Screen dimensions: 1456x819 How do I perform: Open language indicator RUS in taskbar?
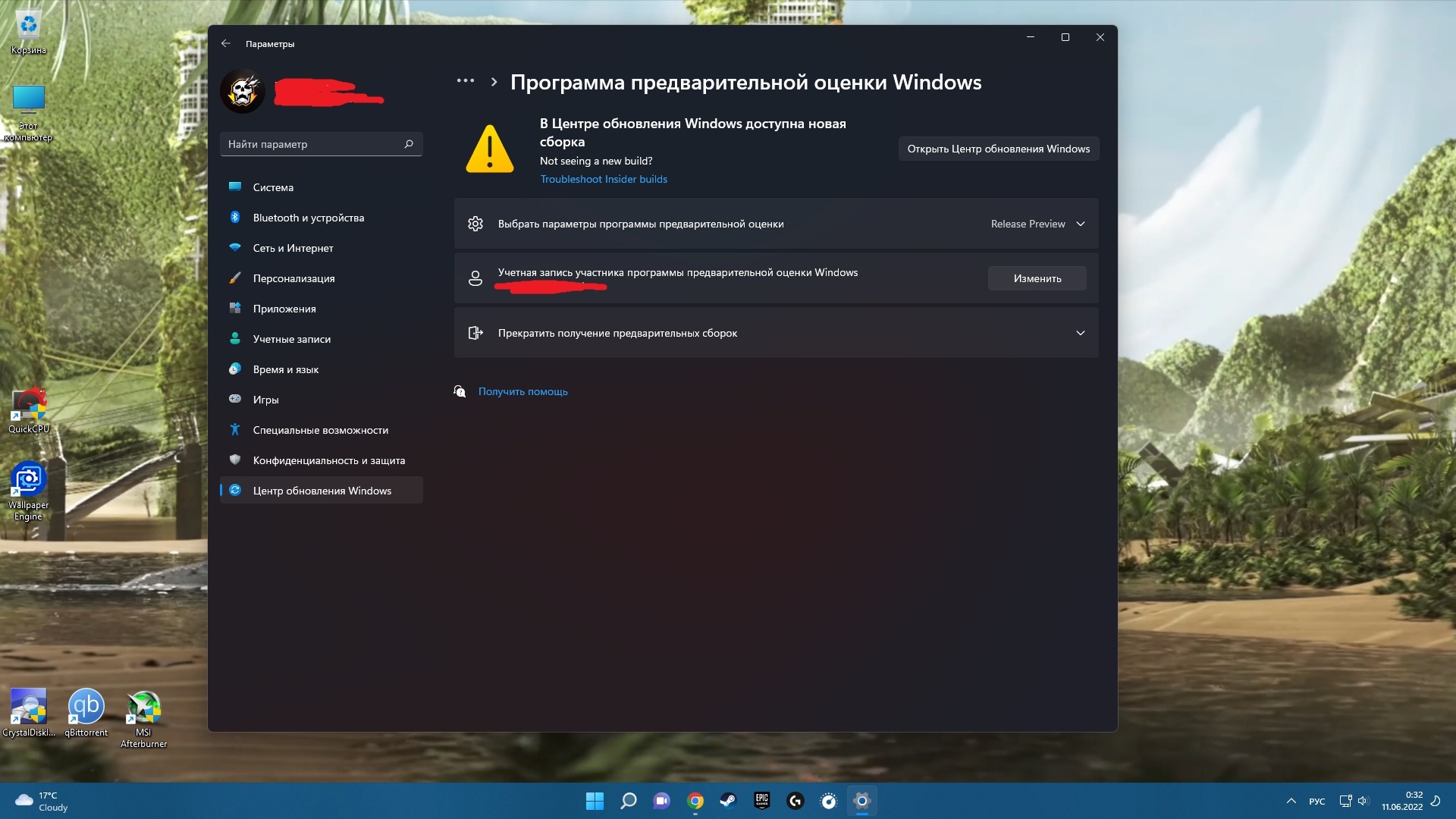[x=1318, y=800]
